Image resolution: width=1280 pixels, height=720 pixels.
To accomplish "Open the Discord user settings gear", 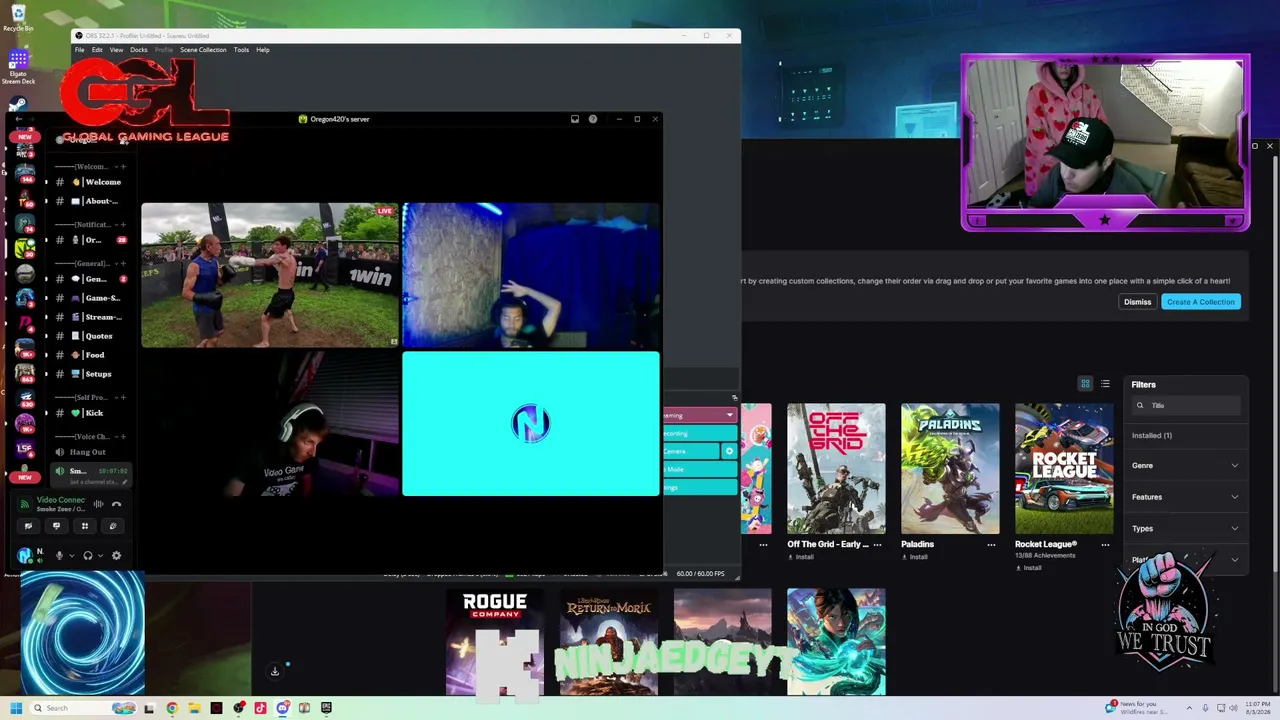I will click(116, 555).
